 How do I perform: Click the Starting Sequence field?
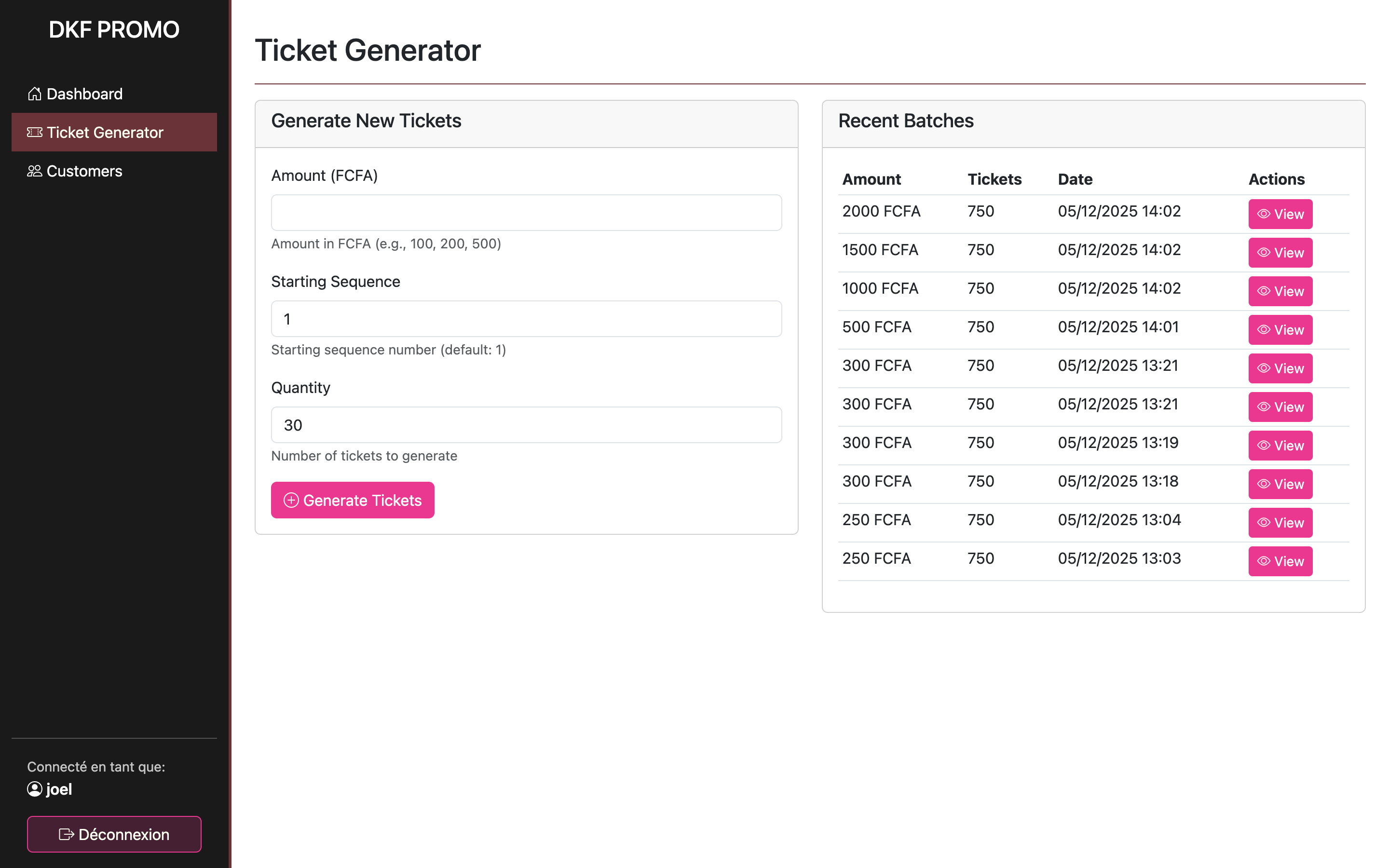pos(526,319)
